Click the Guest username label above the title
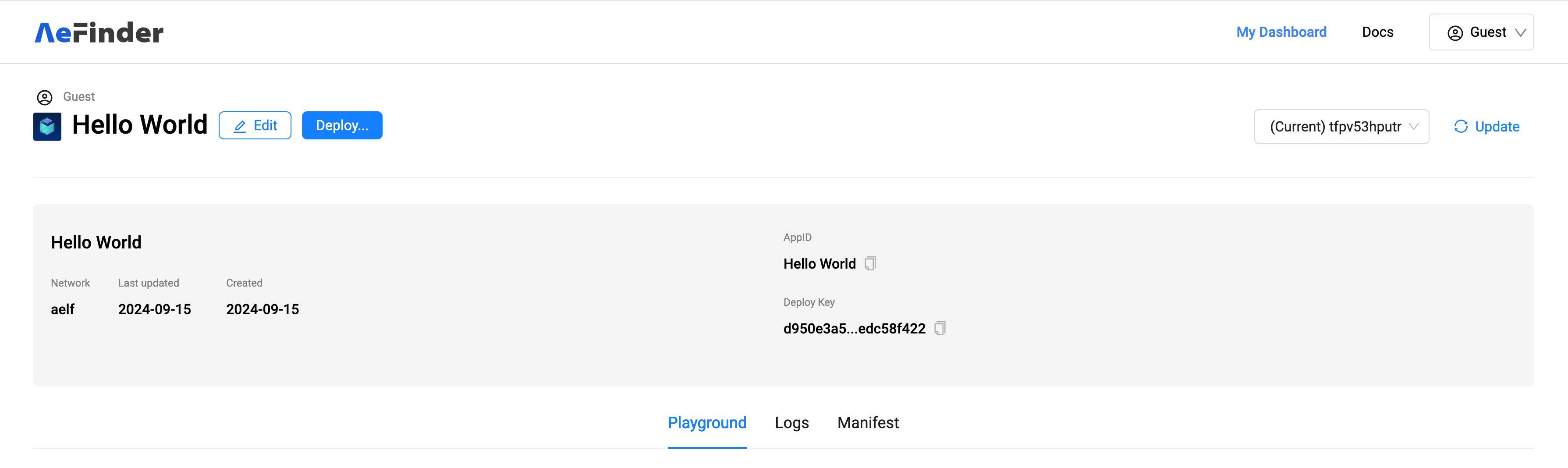 click(78, 97)
